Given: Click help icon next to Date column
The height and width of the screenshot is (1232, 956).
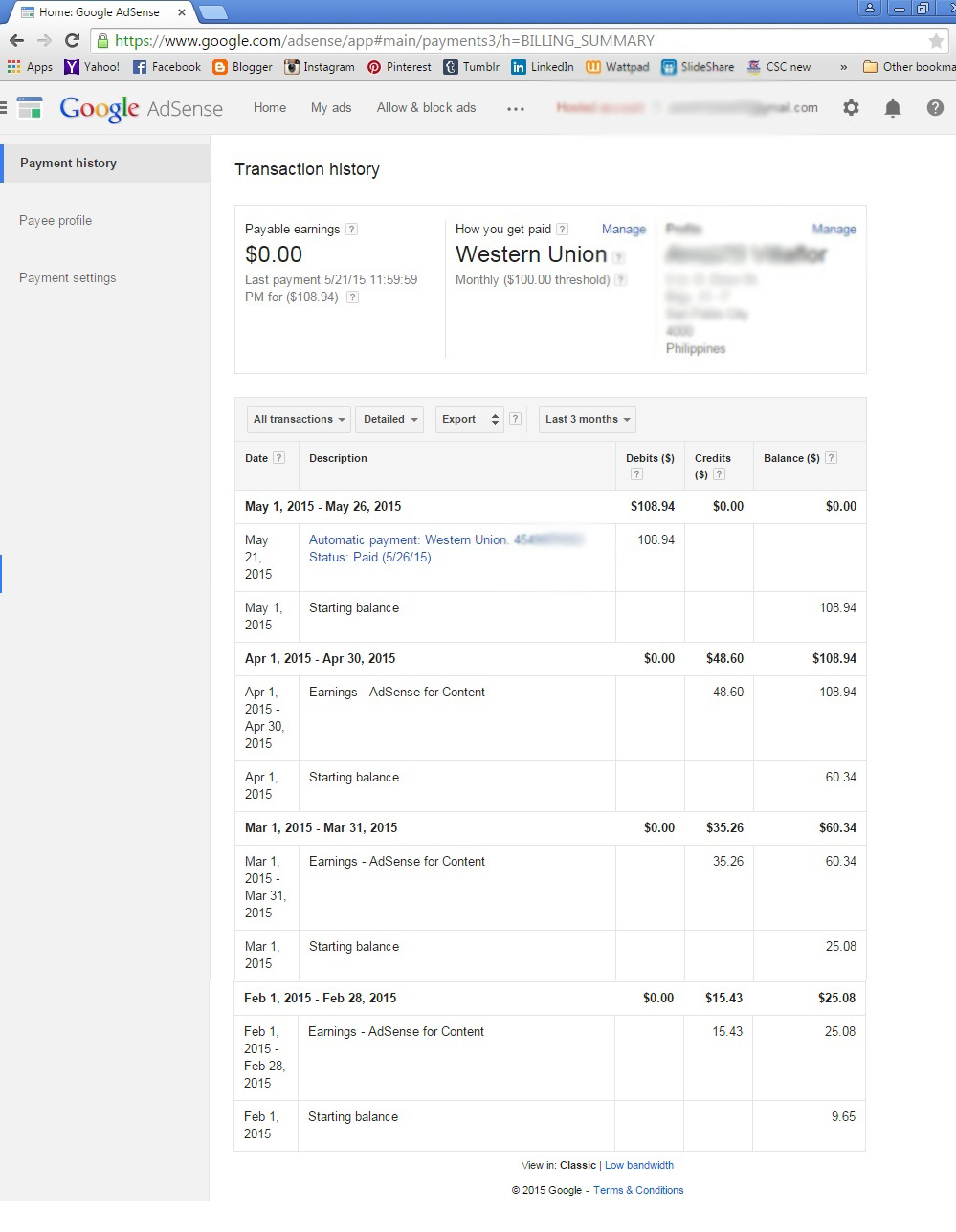Looking at the screenshot, I should tap(278, 458).
